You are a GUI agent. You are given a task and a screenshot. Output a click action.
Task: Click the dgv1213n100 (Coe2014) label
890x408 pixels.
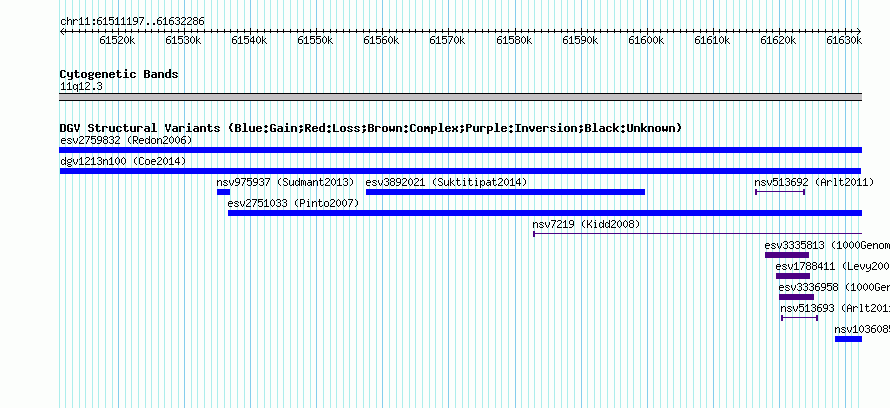(123, 161)
